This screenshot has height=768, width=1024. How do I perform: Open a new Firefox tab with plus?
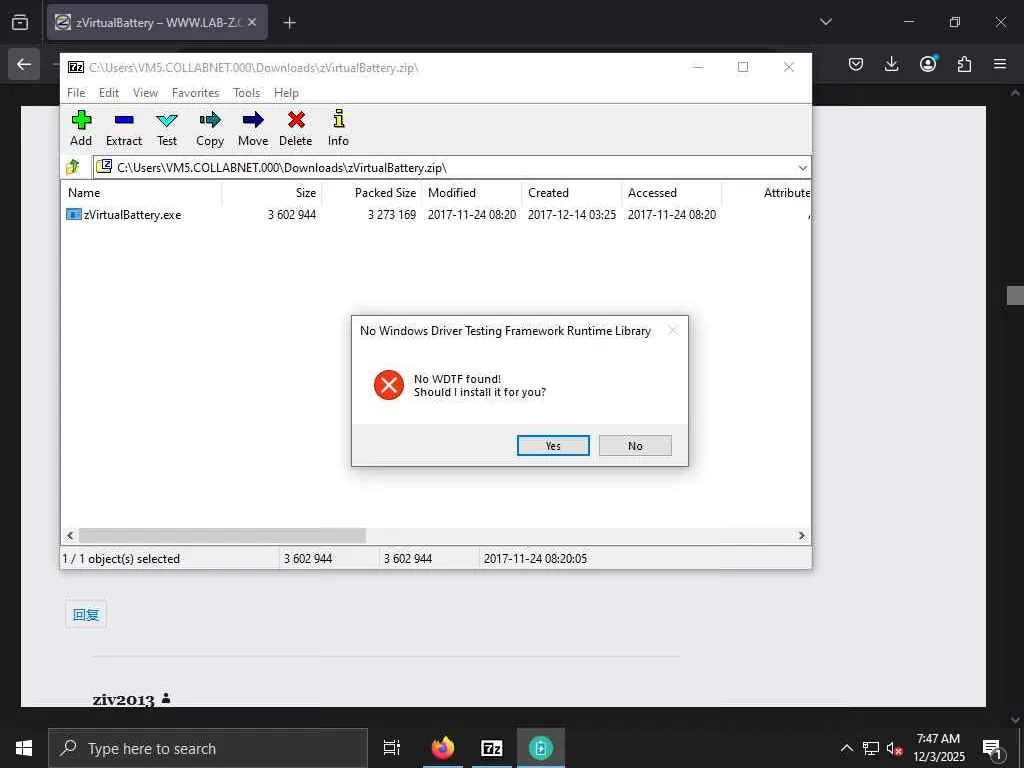[x=289, y=23]
